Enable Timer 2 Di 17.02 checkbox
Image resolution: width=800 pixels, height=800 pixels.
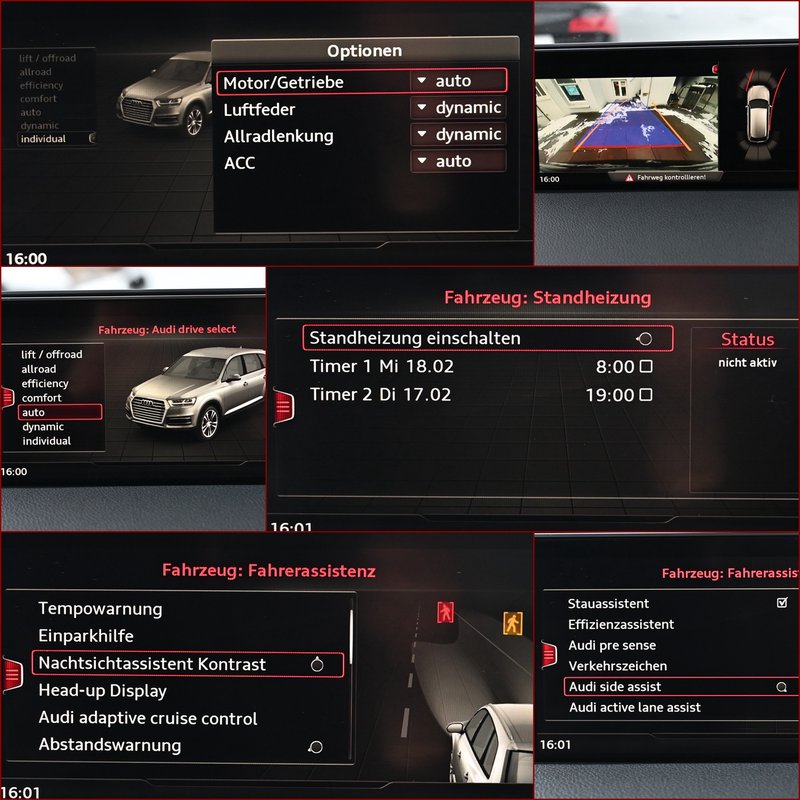[646, 395]
